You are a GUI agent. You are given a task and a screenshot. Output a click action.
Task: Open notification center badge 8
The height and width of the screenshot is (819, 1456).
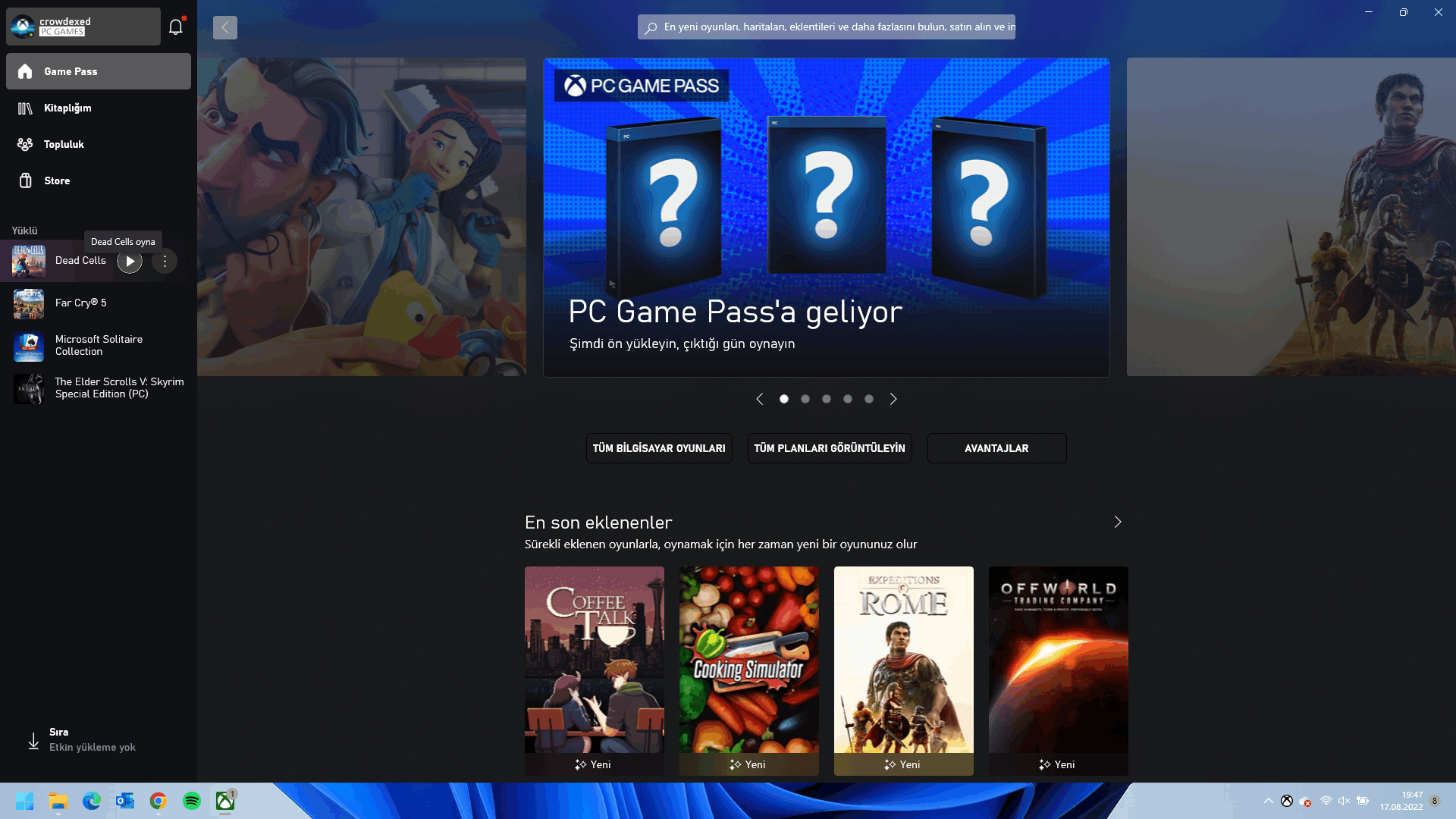click(x=1435, y=801)
